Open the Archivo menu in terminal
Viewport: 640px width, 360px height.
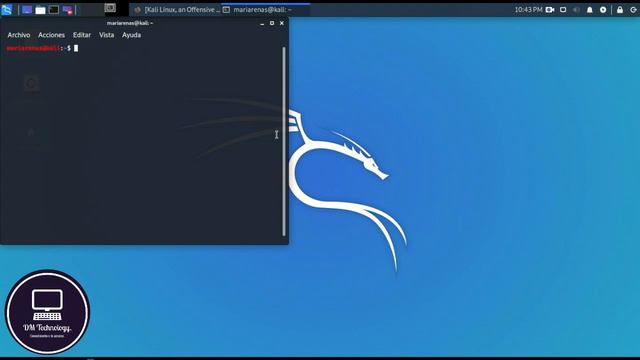pyautogui.click(x=19, y=35)
